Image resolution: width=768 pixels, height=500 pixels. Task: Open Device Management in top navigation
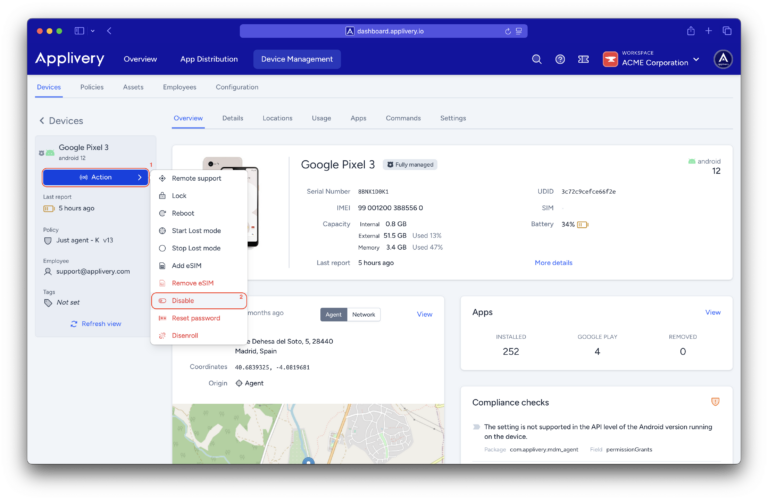297,59
